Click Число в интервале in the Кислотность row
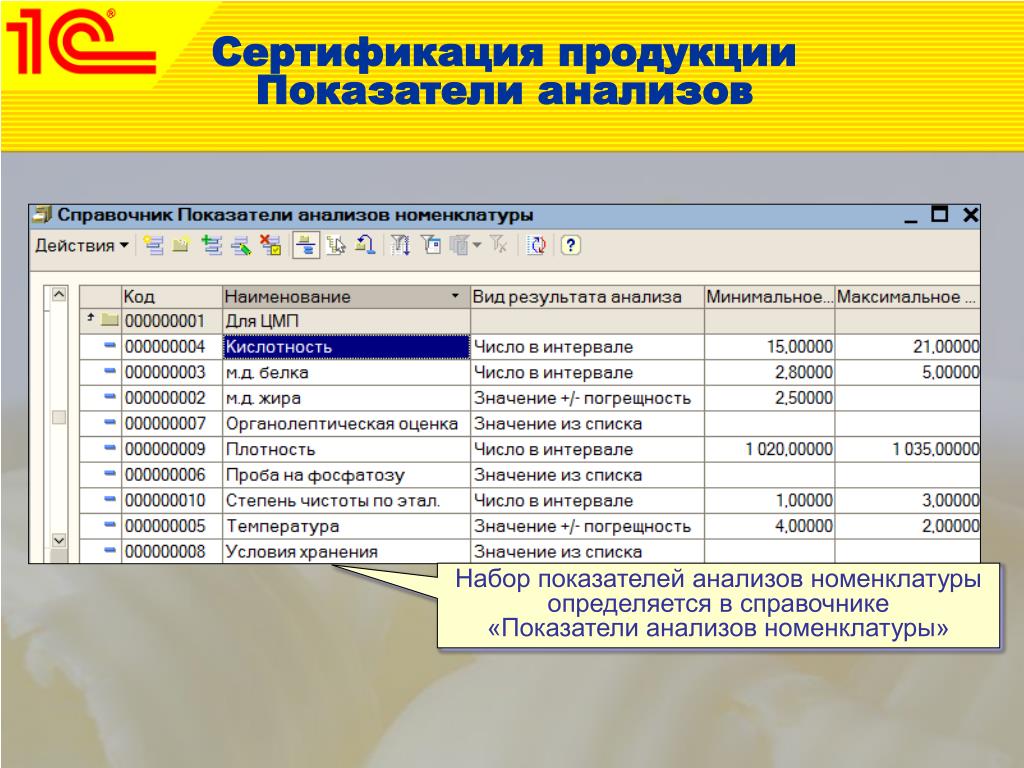Screen dimensions: 1024x768 click(x=553, y=347)
